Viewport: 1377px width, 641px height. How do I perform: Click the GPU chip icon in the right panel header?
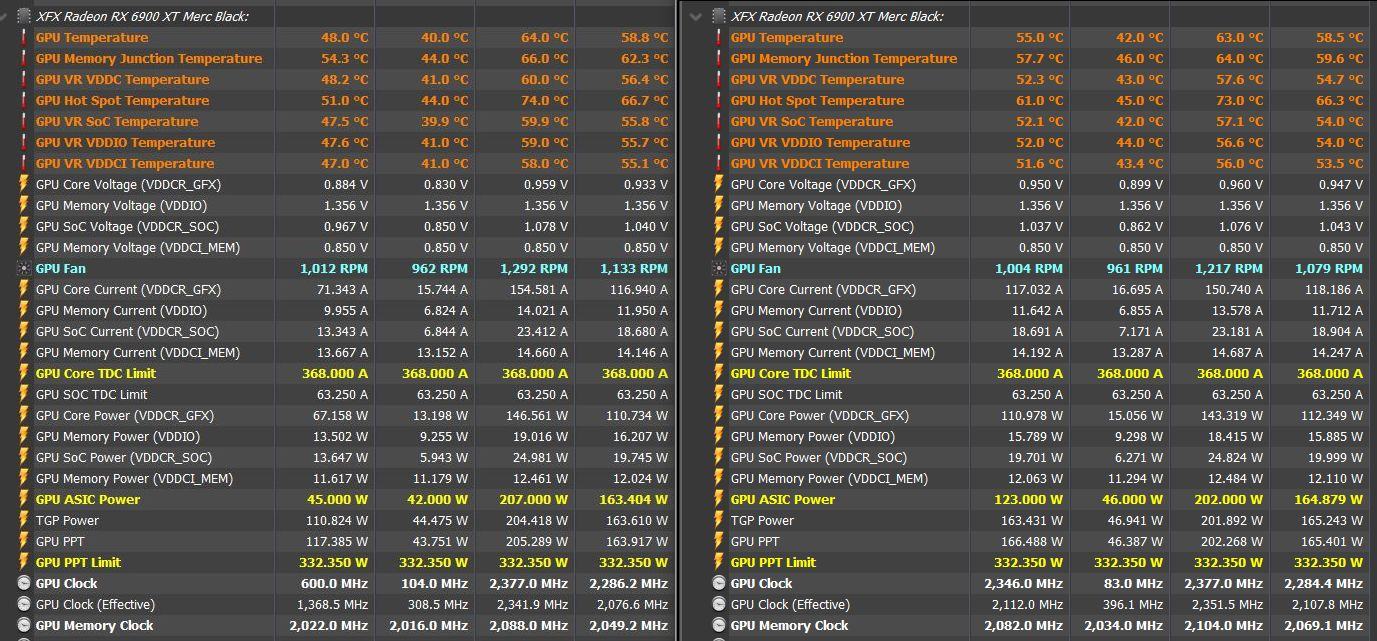tap(718, 16)
